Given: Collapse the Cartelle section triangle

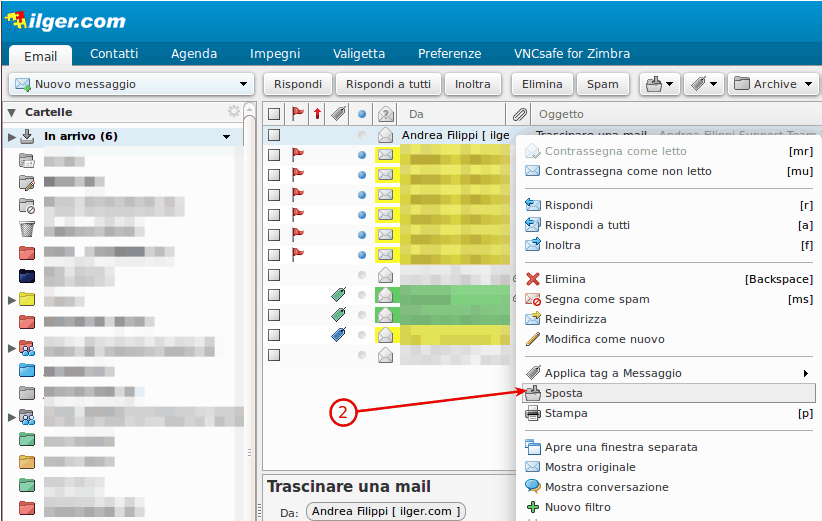Looking at the screenshot, I should click(x=12, y=112).
